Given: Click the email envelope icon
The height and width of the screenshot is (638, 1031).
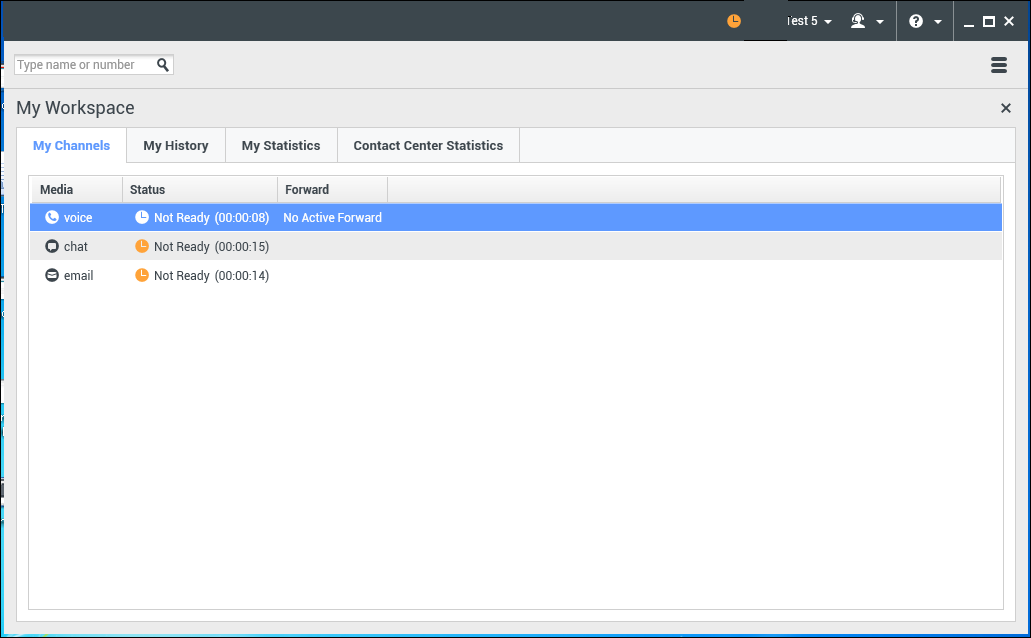Looking at the screenshot, I should [52, 275].
